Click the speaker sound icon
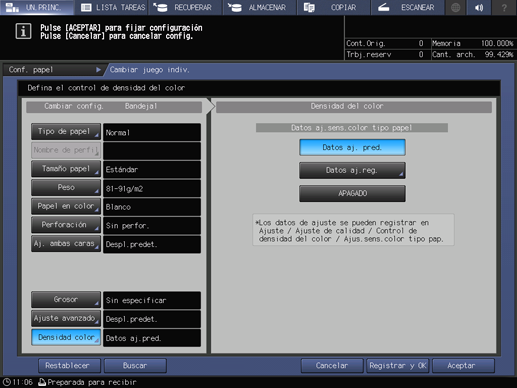The height and width of the screenshot is (388, 517). click(480, 7)
